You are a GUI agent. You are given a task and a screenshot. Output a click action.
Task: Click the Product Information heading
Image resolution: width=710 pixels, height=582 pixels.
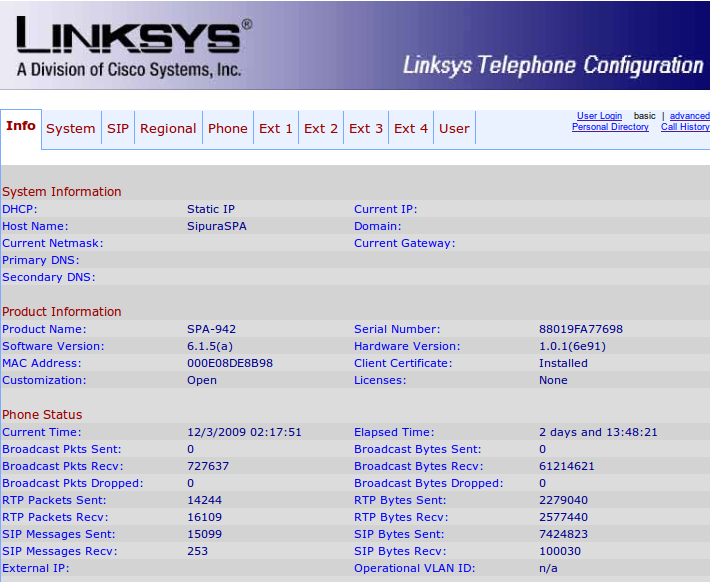62,312
